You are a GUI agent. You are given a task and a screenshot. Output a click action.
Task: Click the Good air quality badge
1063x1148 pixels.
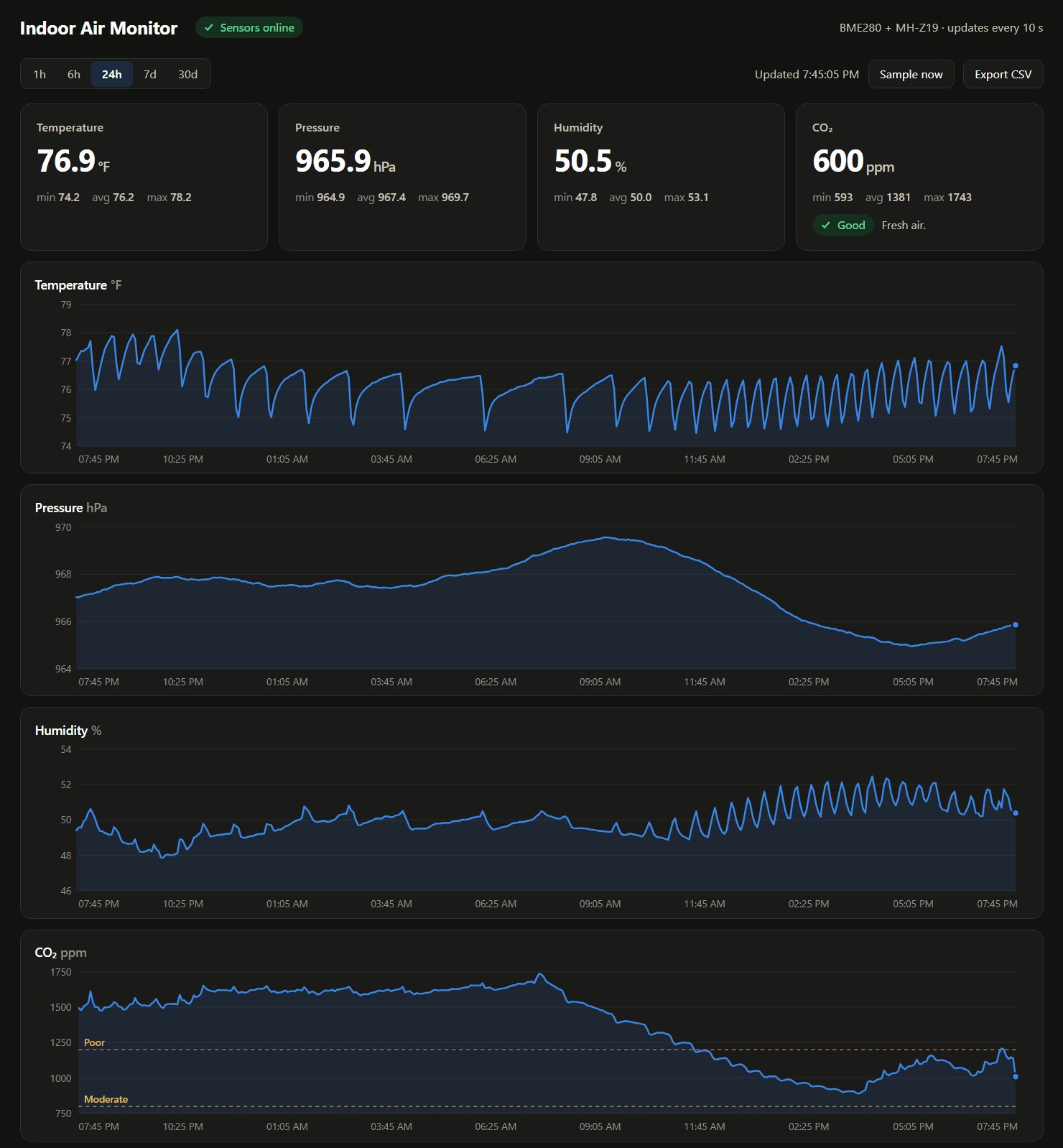tap(843, 226)
